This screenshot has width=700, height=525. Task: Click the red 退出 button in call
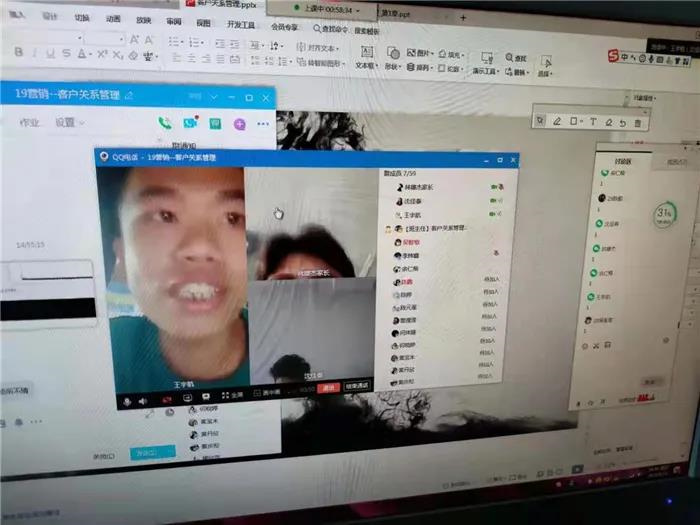tap(330, 386)
